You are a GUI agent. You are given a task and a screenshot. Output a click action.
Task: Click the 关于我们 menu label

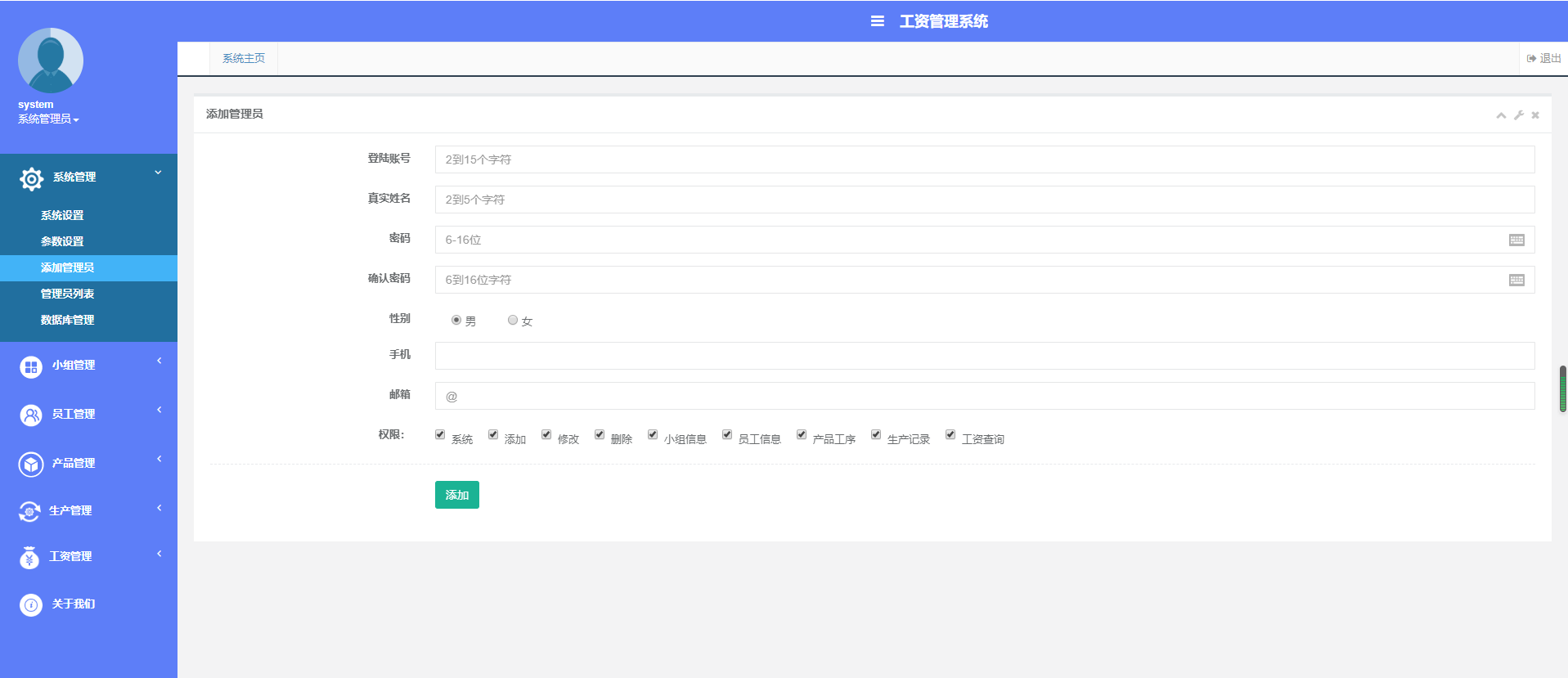[x=74, y=604]
